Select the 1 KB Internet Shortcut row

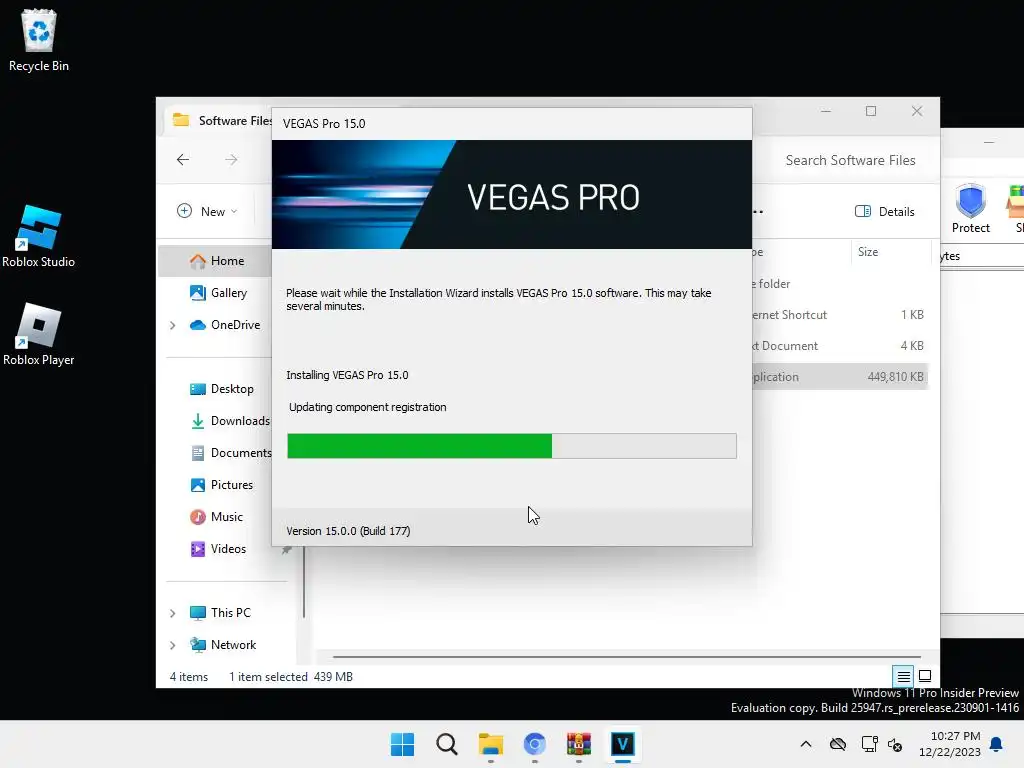tap(840, 315)
